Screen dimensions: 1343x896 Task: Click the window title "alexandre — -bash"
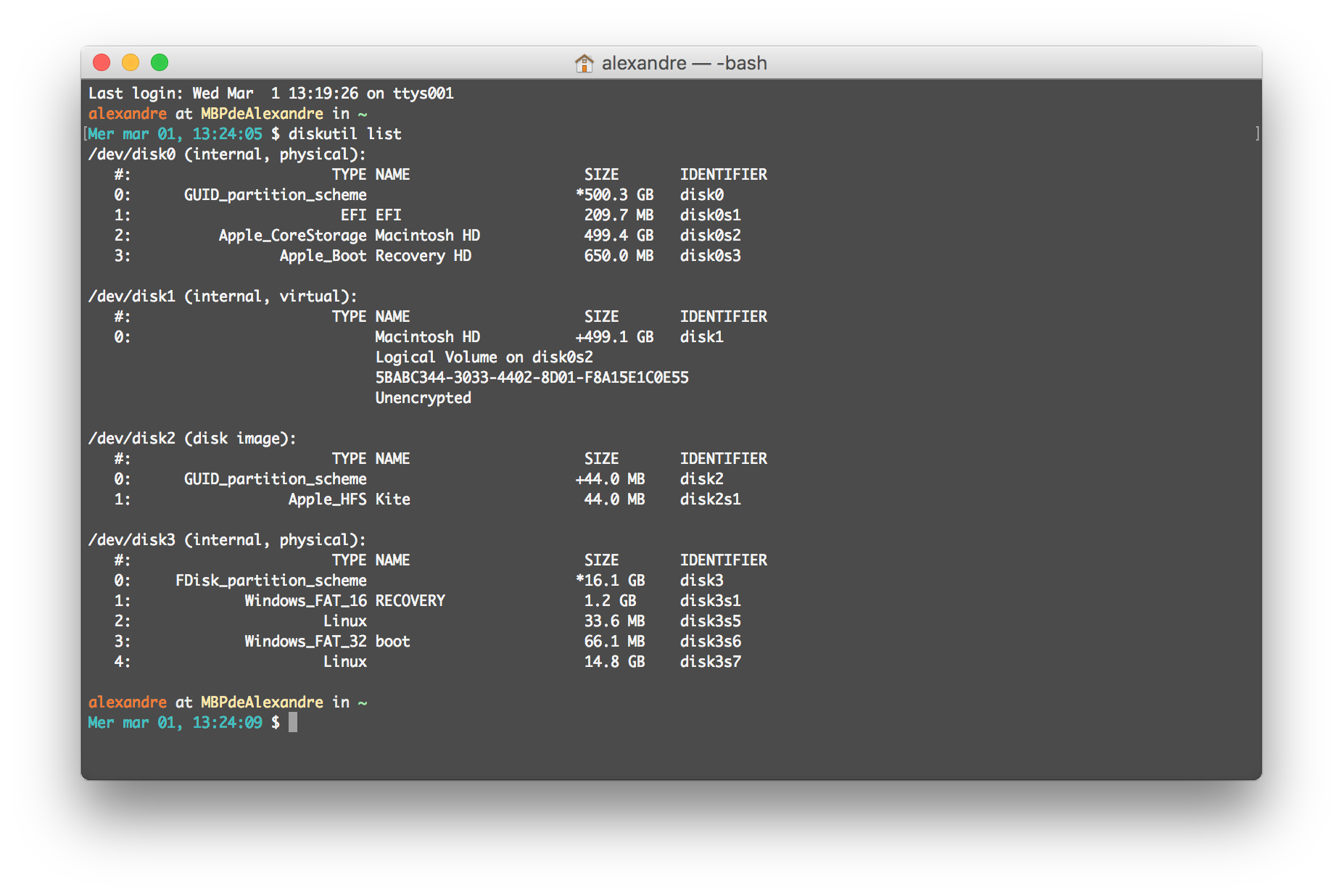click(684, 63)
